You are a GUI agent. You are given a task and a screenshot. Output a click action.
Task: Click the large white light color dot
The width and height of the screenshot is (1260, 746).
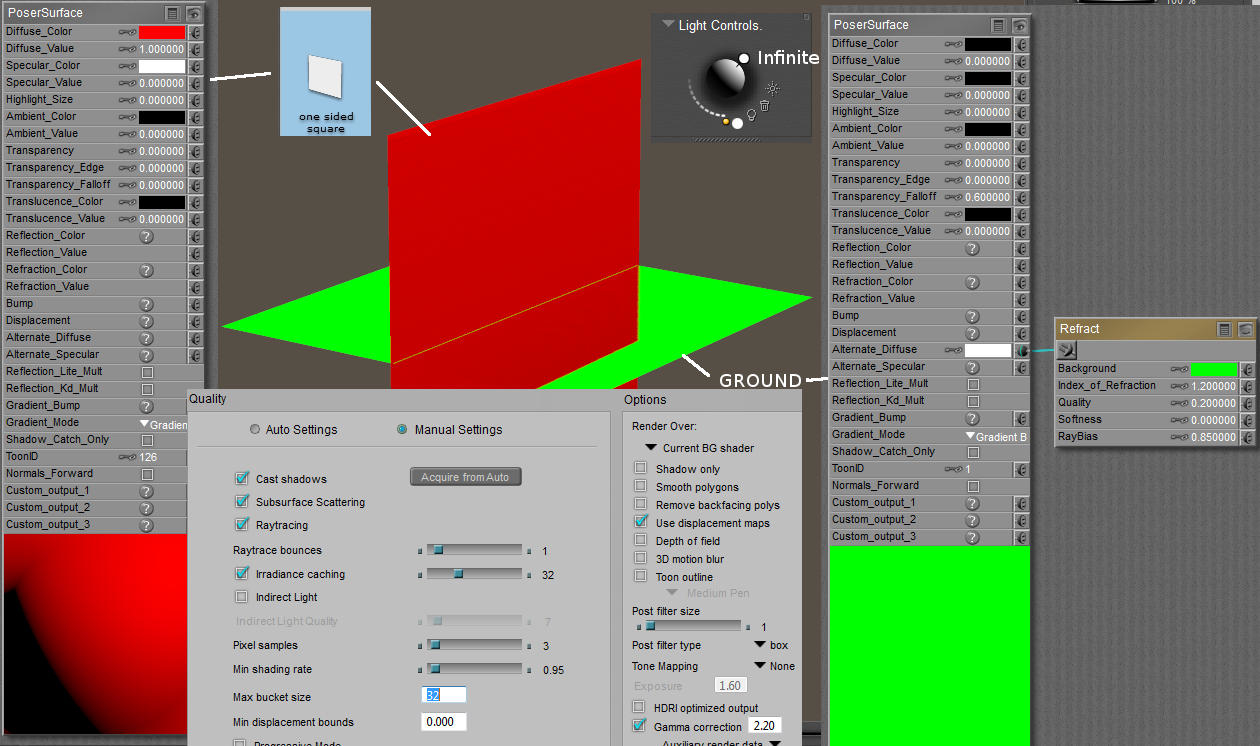[x=738, y=123]
